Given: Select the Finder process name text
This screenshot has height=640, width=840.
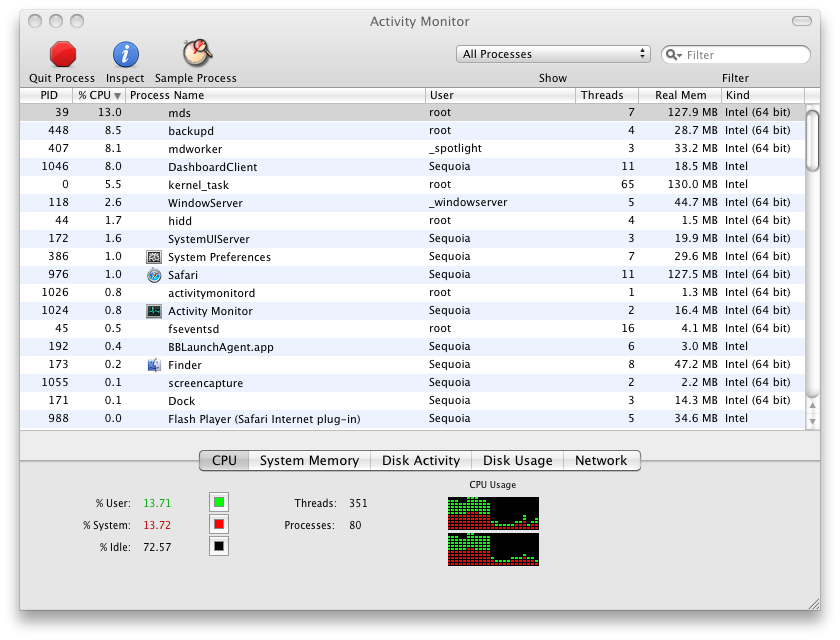Looking at the screenshot, I should pyautogui.click(x=185, y=365).
